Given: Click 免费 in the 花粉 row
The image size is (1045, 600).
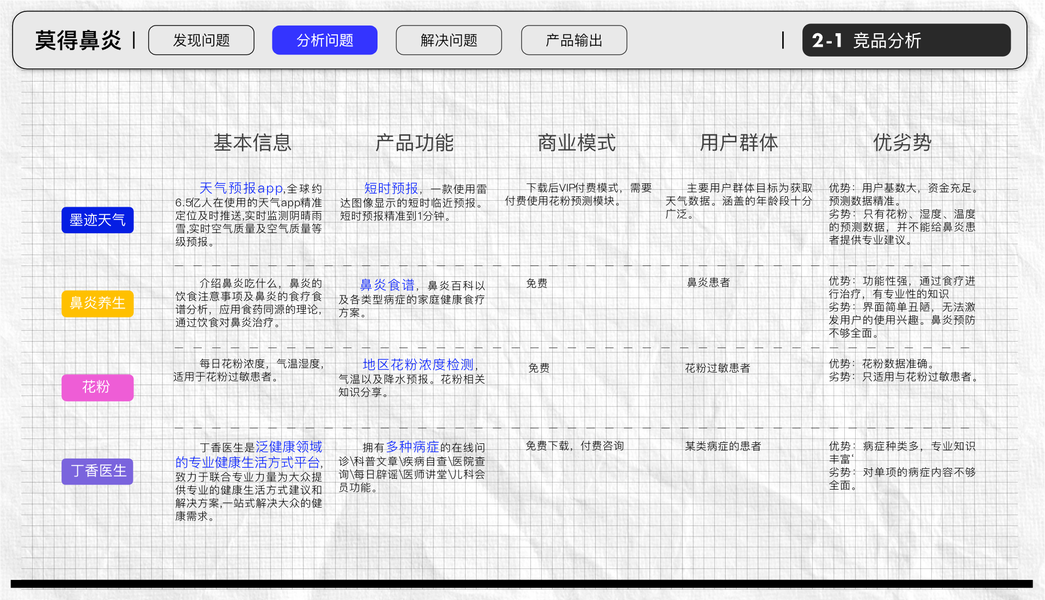Looking at the screenshot, I should pos(539,368).
